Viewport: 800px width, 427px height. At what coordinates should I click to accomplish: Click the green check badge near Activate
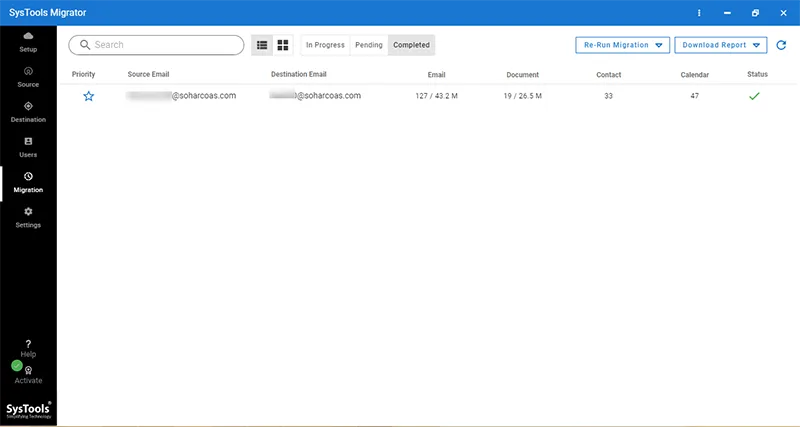click(17, 366)
